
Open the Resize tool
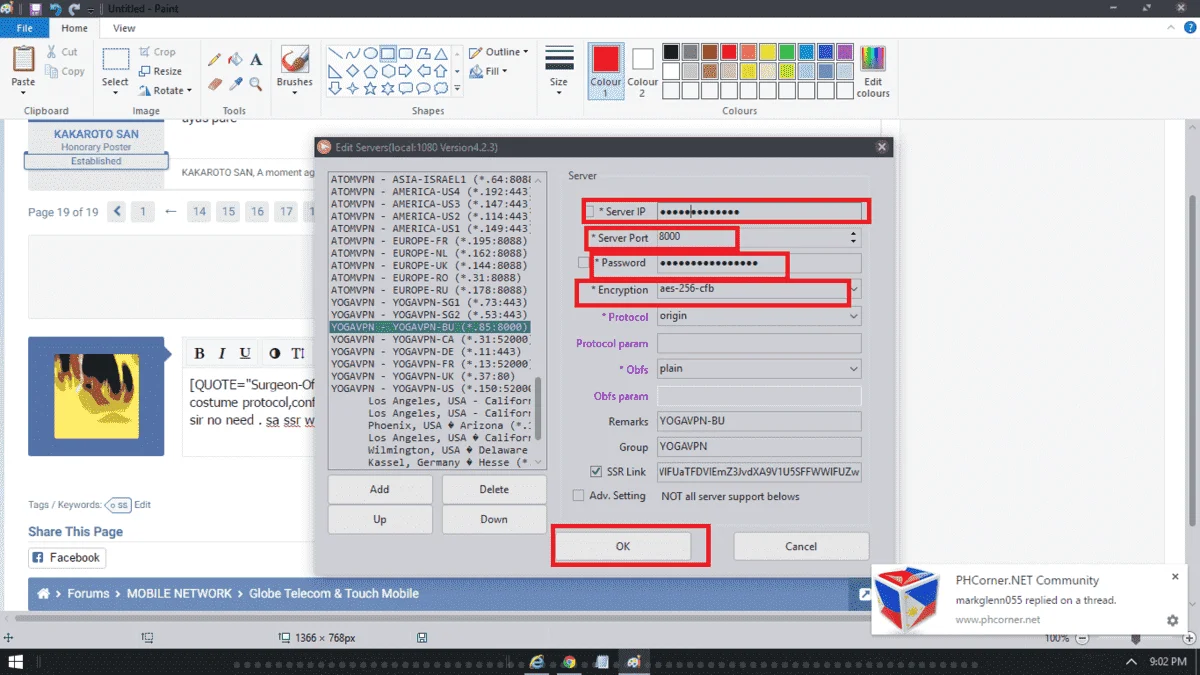[160, 71]
